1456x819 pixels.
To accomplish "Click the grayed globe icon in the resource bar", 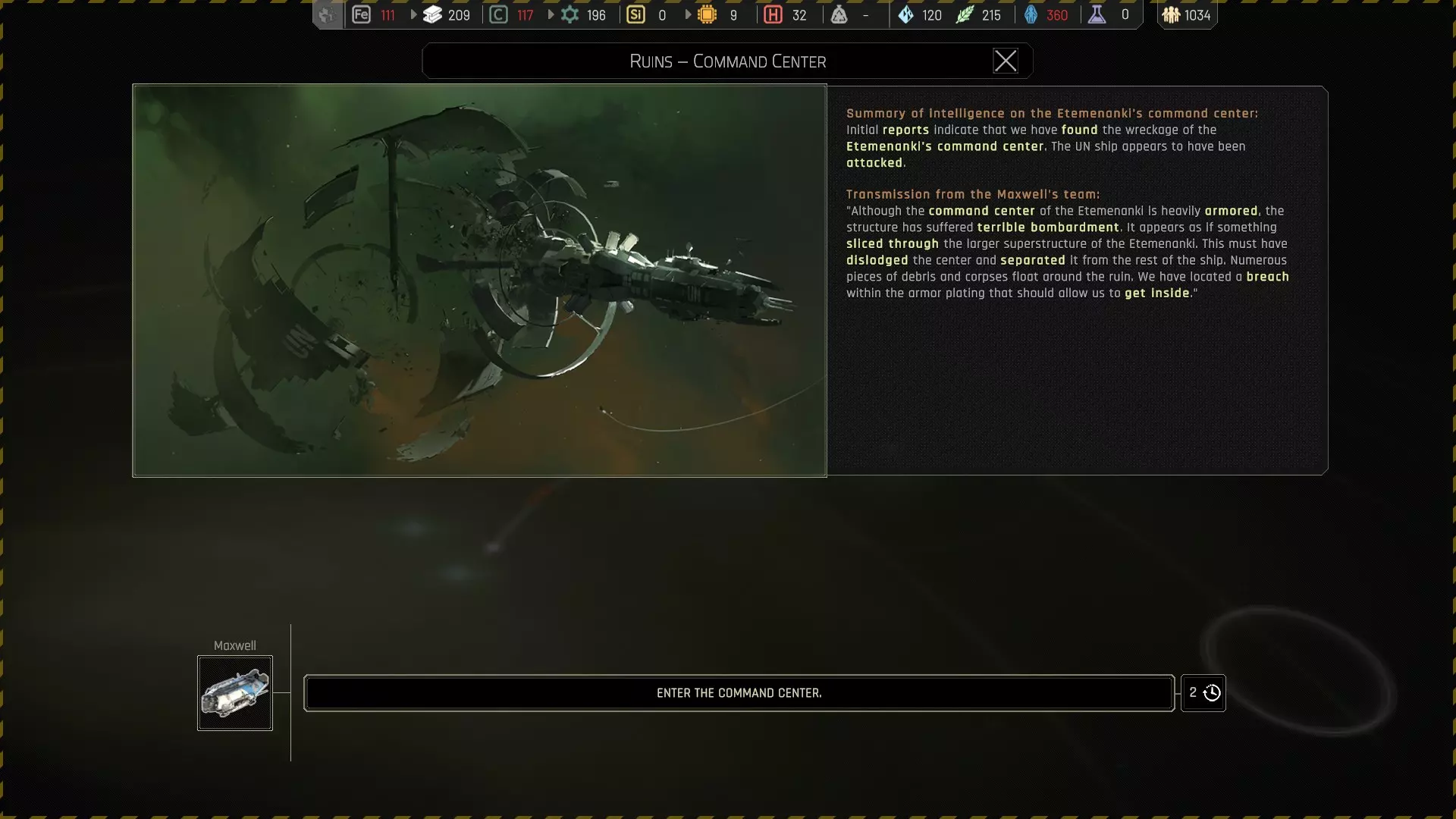I will [x=327, y=14].
